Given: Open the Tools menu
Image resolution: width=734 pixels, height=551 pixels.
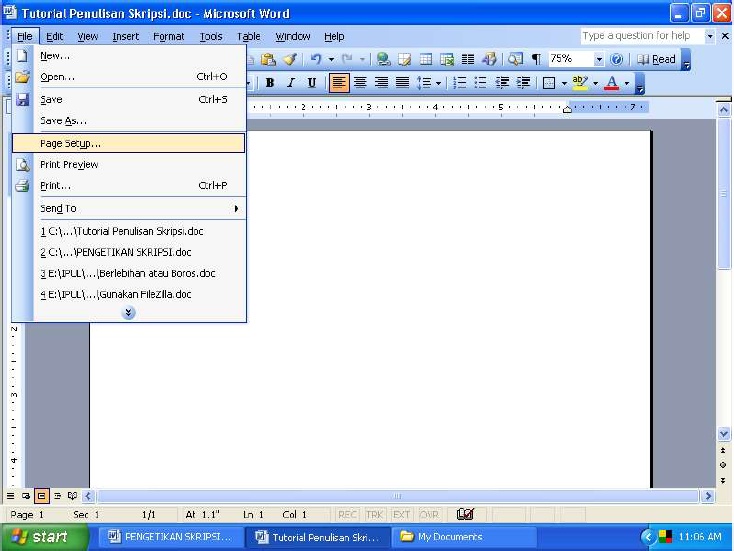Looking at the screenshot, I should (x=211, y=37).
